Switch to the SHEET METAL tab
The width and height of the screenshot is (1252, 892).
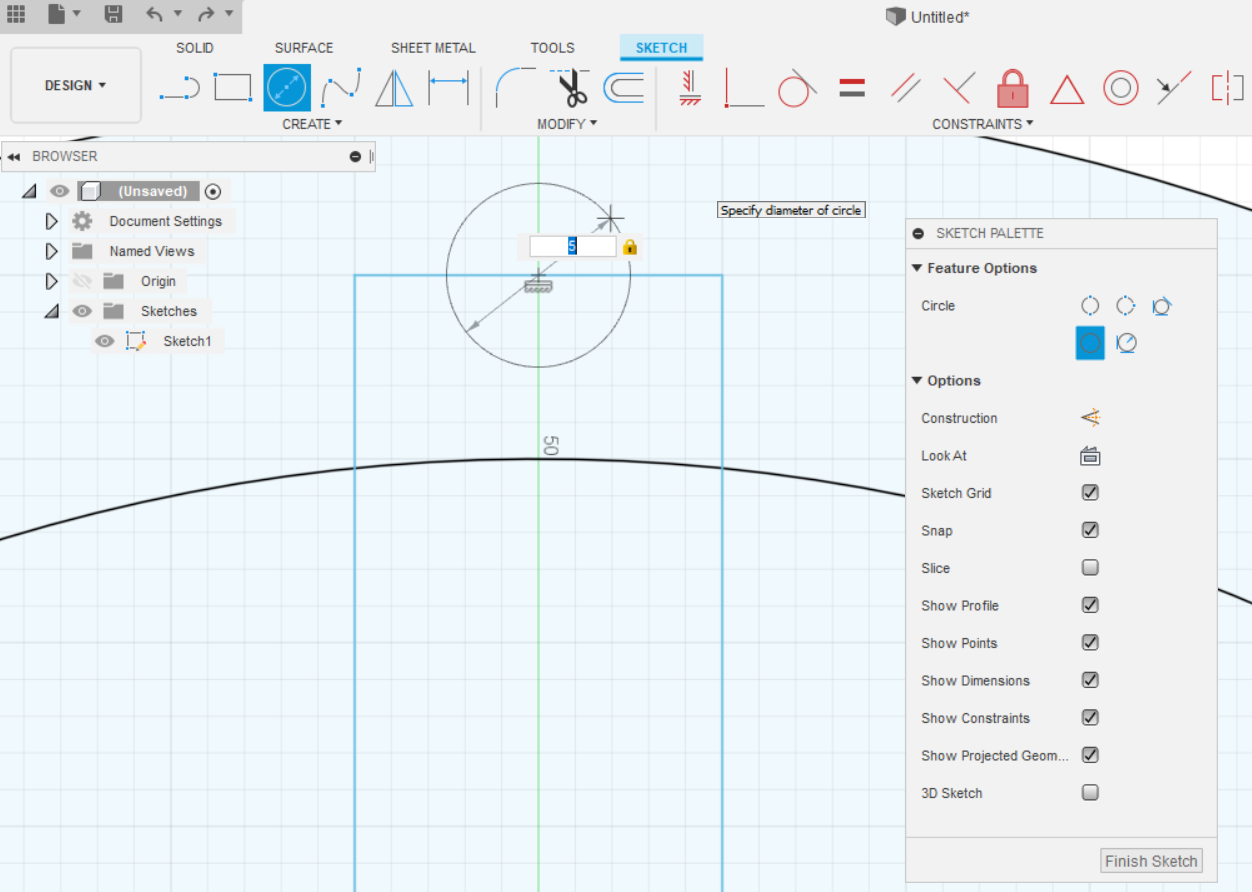433,47
